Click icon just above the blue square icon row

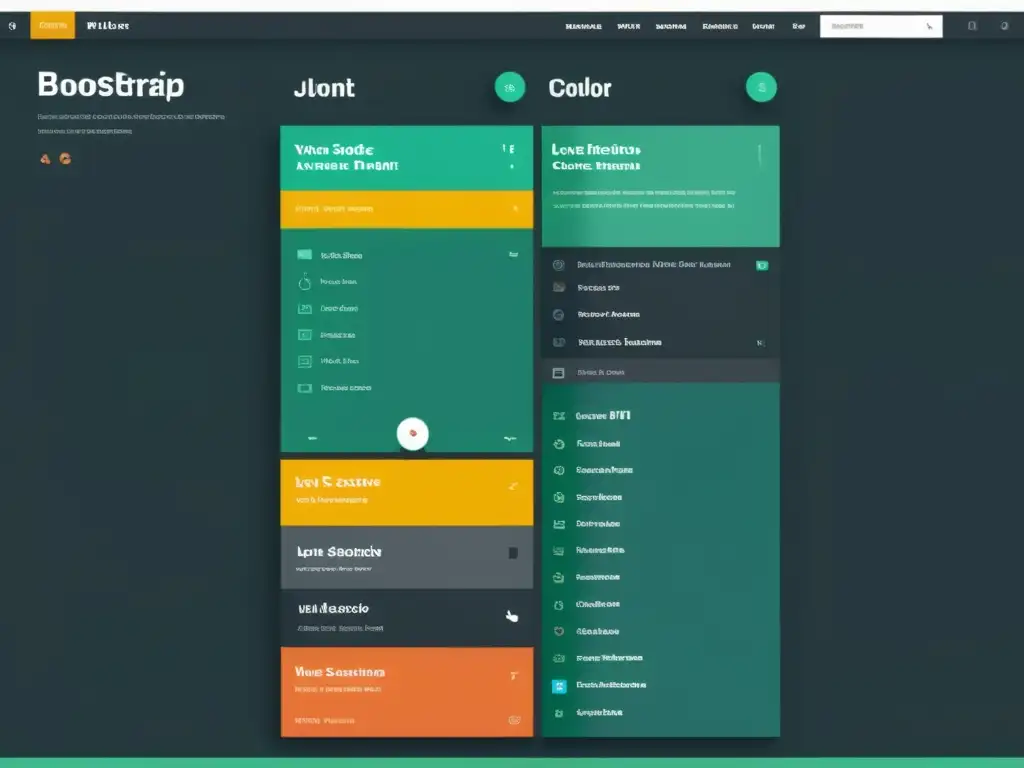click(559, 658)
